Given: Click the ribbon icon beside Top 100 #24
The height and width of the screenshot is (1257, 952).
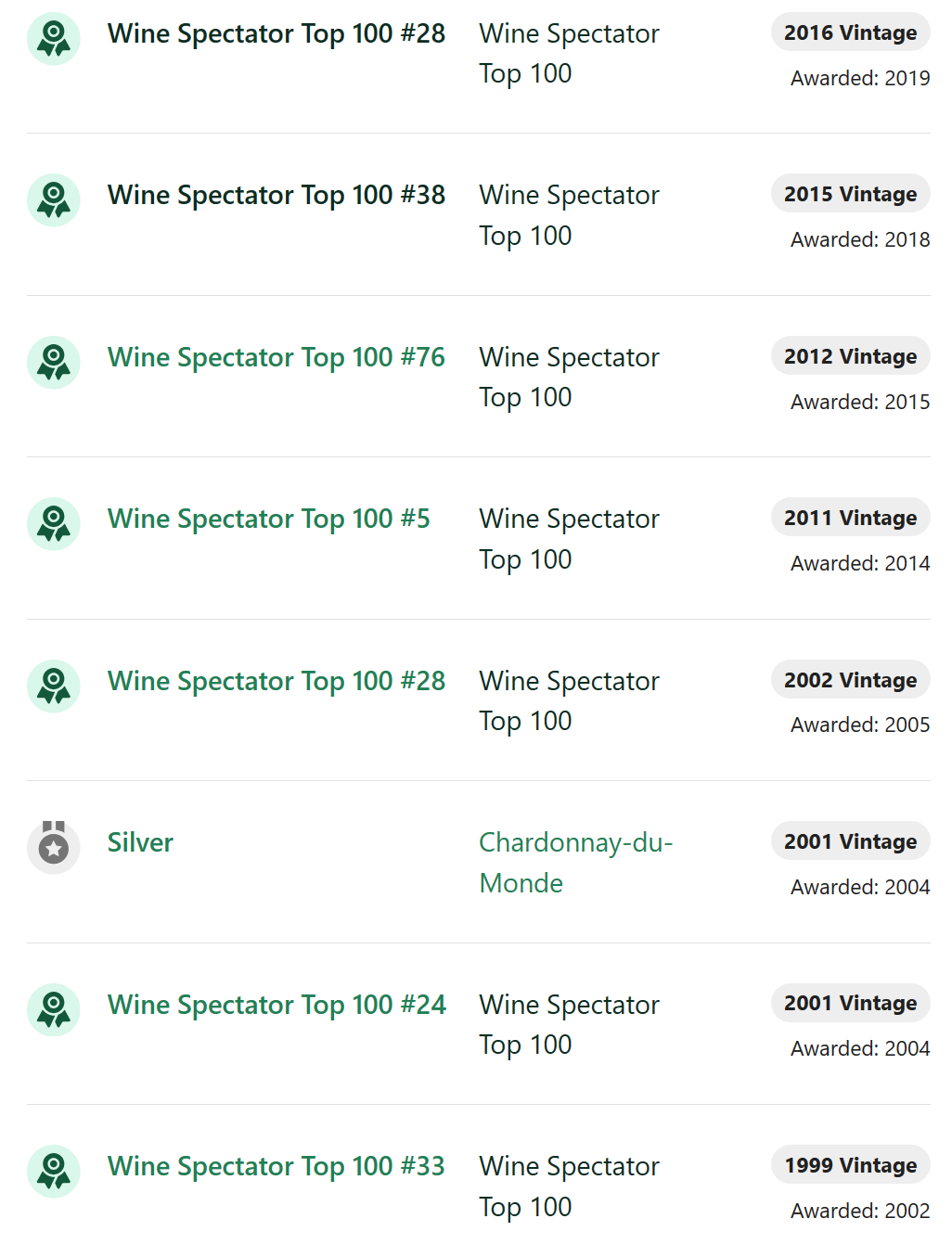Looking at the screenshot, I should point(54,1010).
